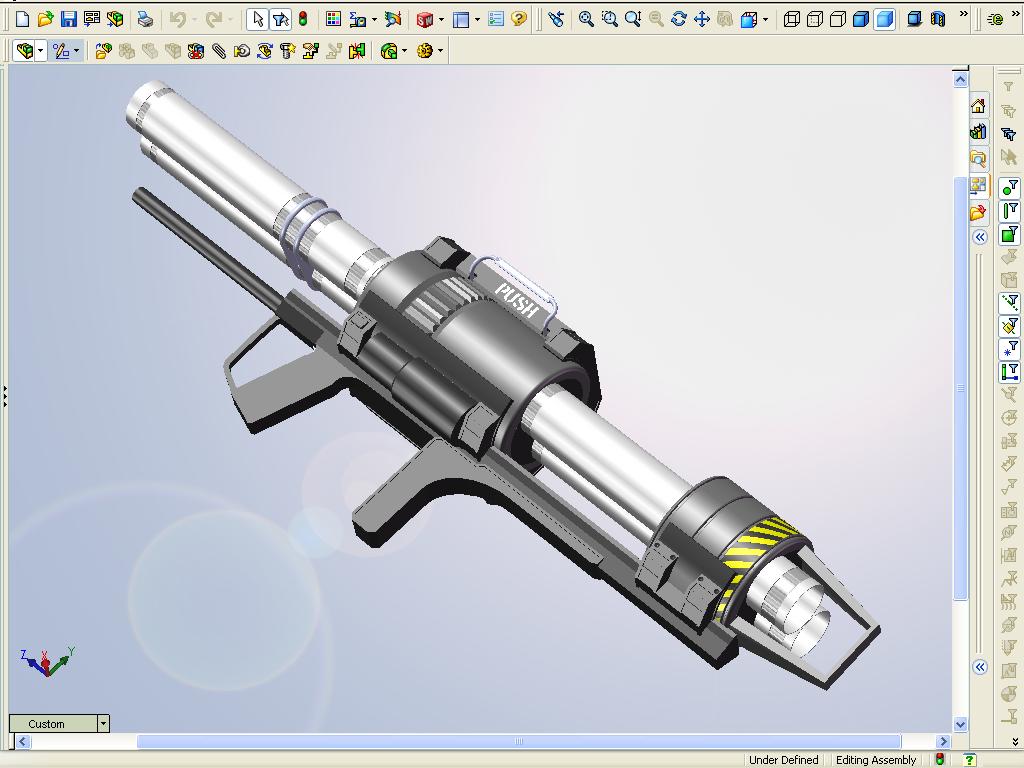
Task: Toggle the Filter Vertices selection filter
Action: pos(1009,187)
